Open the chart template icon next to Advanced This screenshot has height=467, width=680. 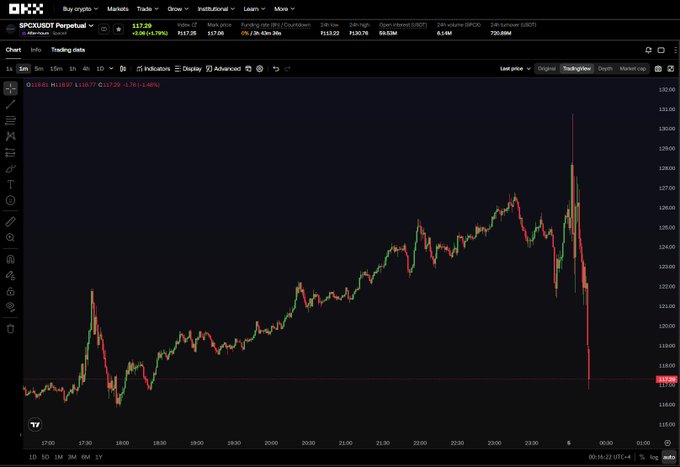pyautogui.click(x=248, y=69)
